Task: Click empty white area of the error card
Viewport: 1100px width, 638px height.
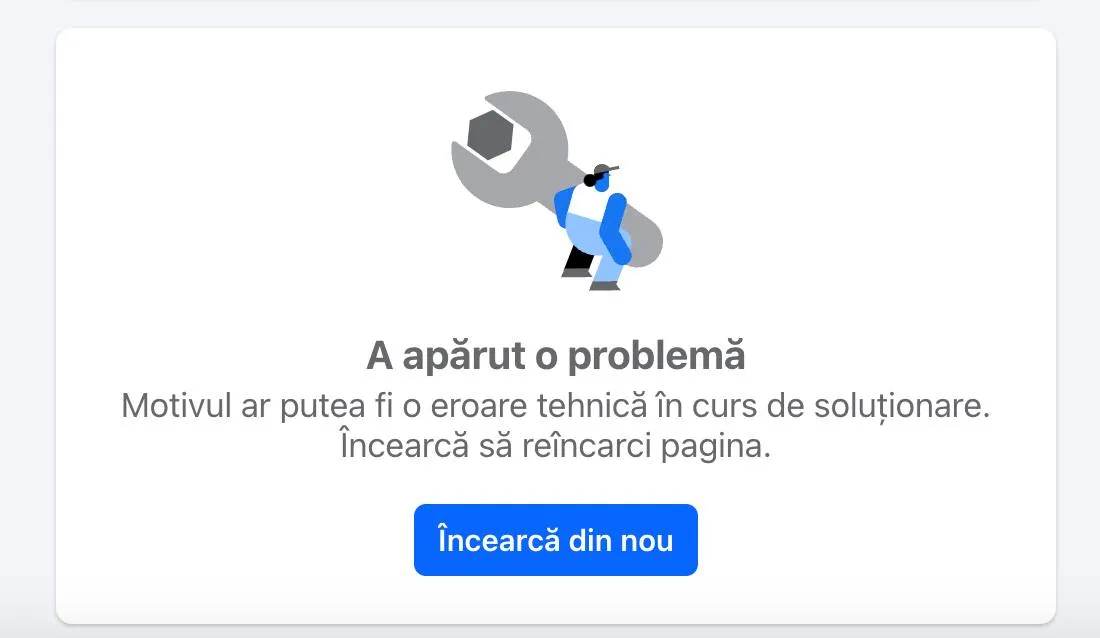Action: [877, 175]
